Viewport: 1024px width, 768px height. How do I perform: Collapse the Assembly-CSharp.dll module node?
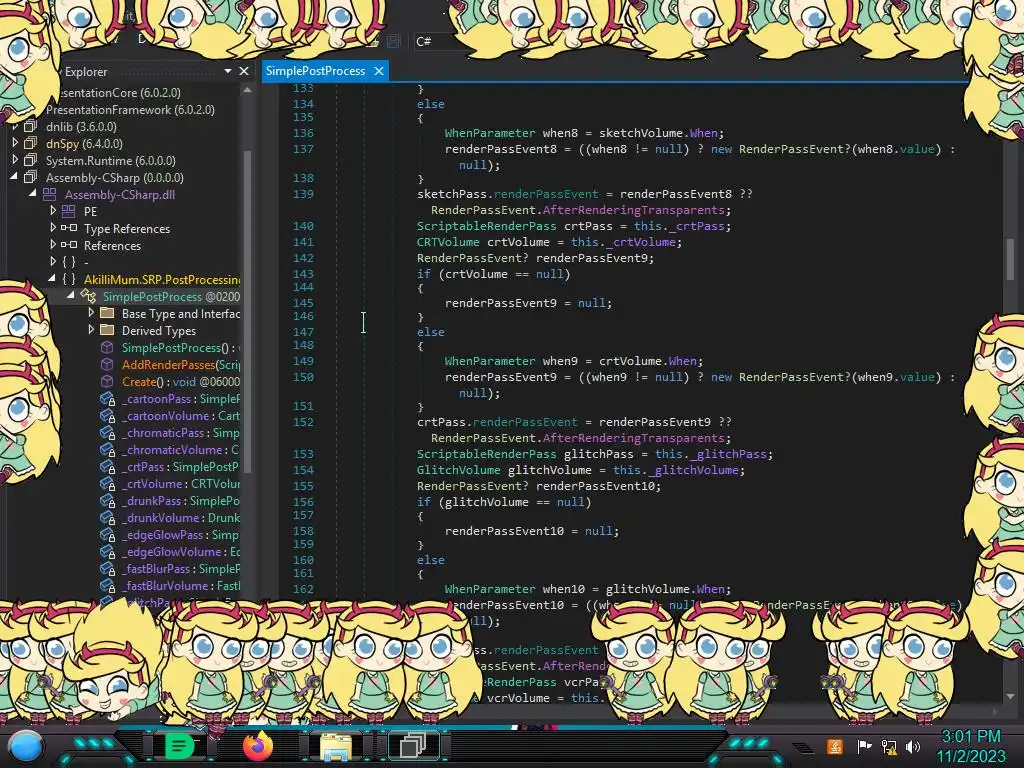click(x=33, y=193)
